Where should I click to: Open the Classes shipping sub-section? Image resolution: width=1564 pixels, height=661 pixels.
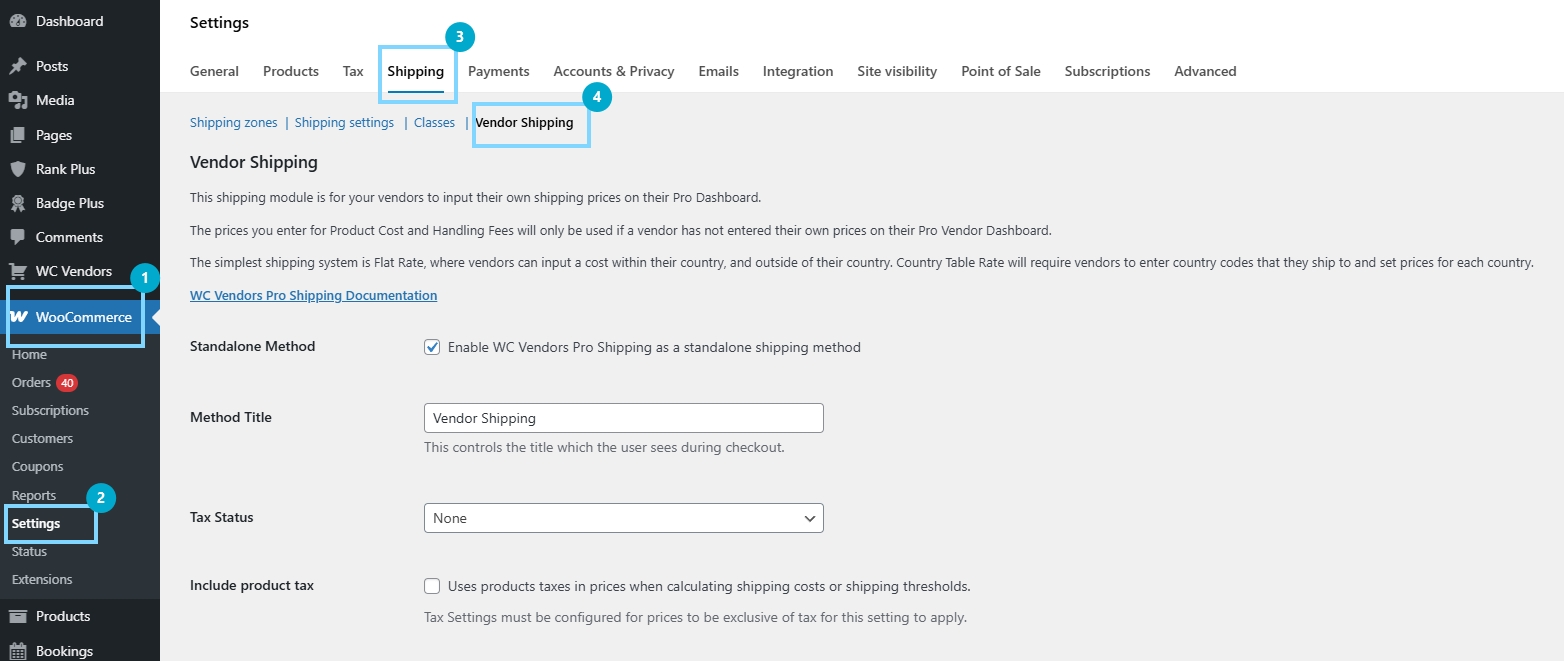pyautogui.click(x=434, y=122)
